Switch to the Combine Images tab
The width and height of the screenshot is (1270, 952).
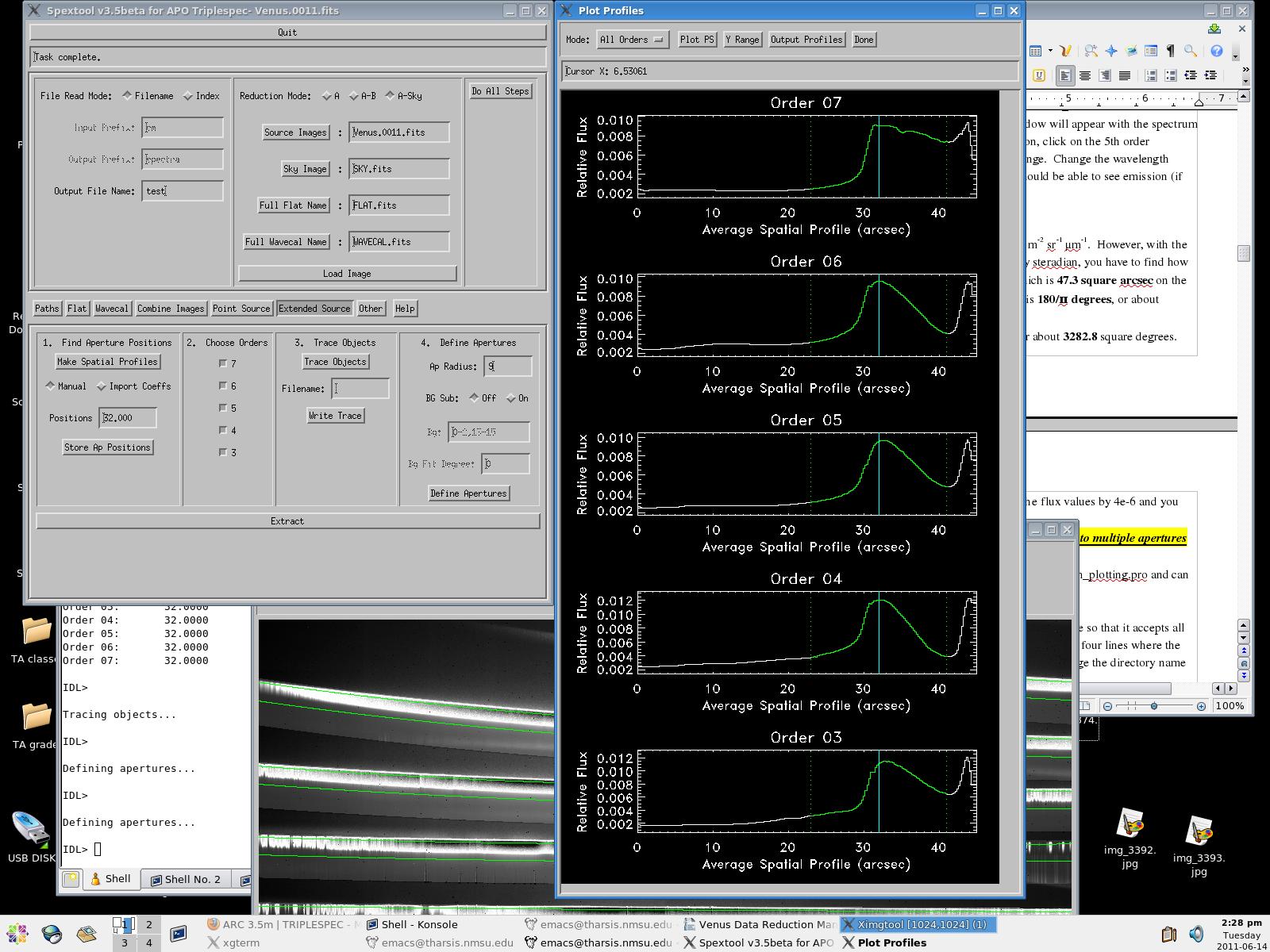point(171,309)
